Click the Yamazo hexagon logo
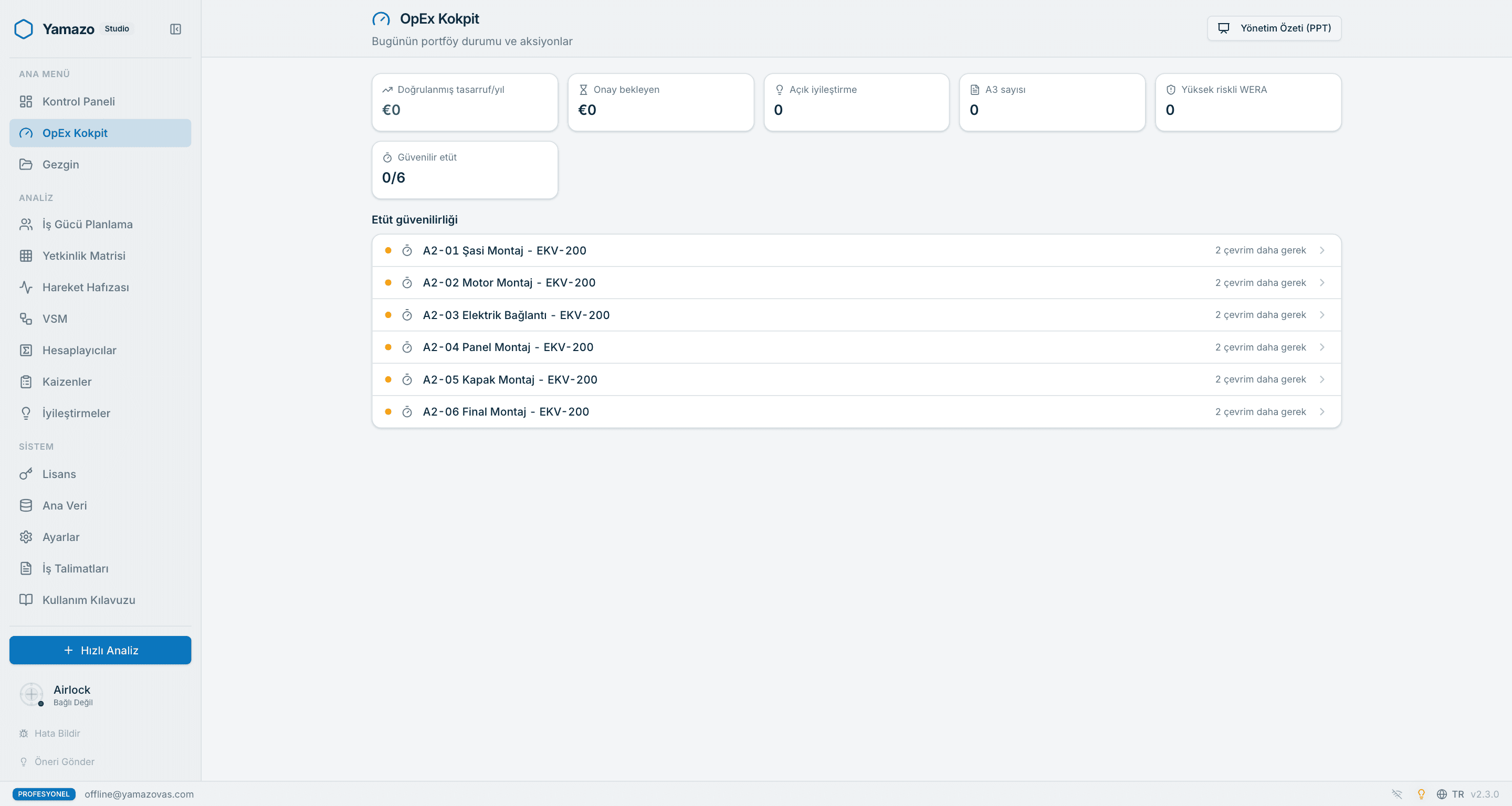 (x=24, y=29)
